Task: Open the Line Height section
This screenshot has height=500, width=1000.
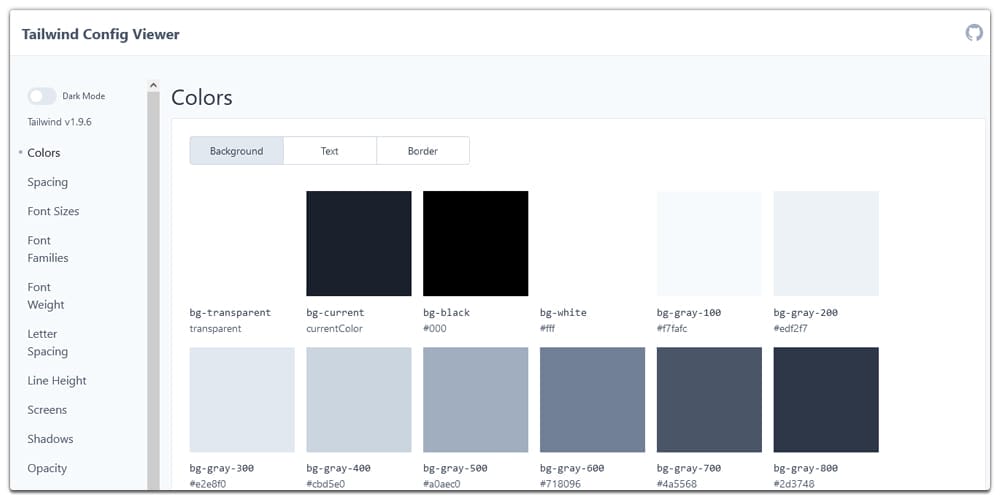Action: [57, 381]
